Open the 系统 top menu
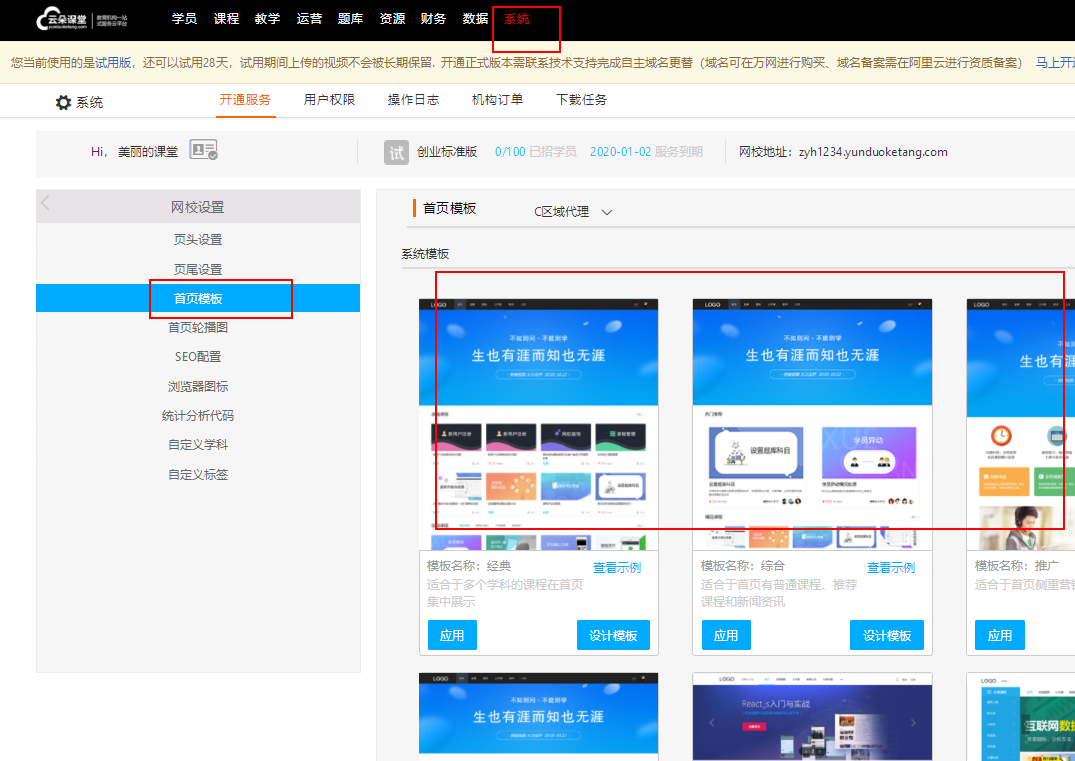1075x761 pixels. tap(517, 19)
